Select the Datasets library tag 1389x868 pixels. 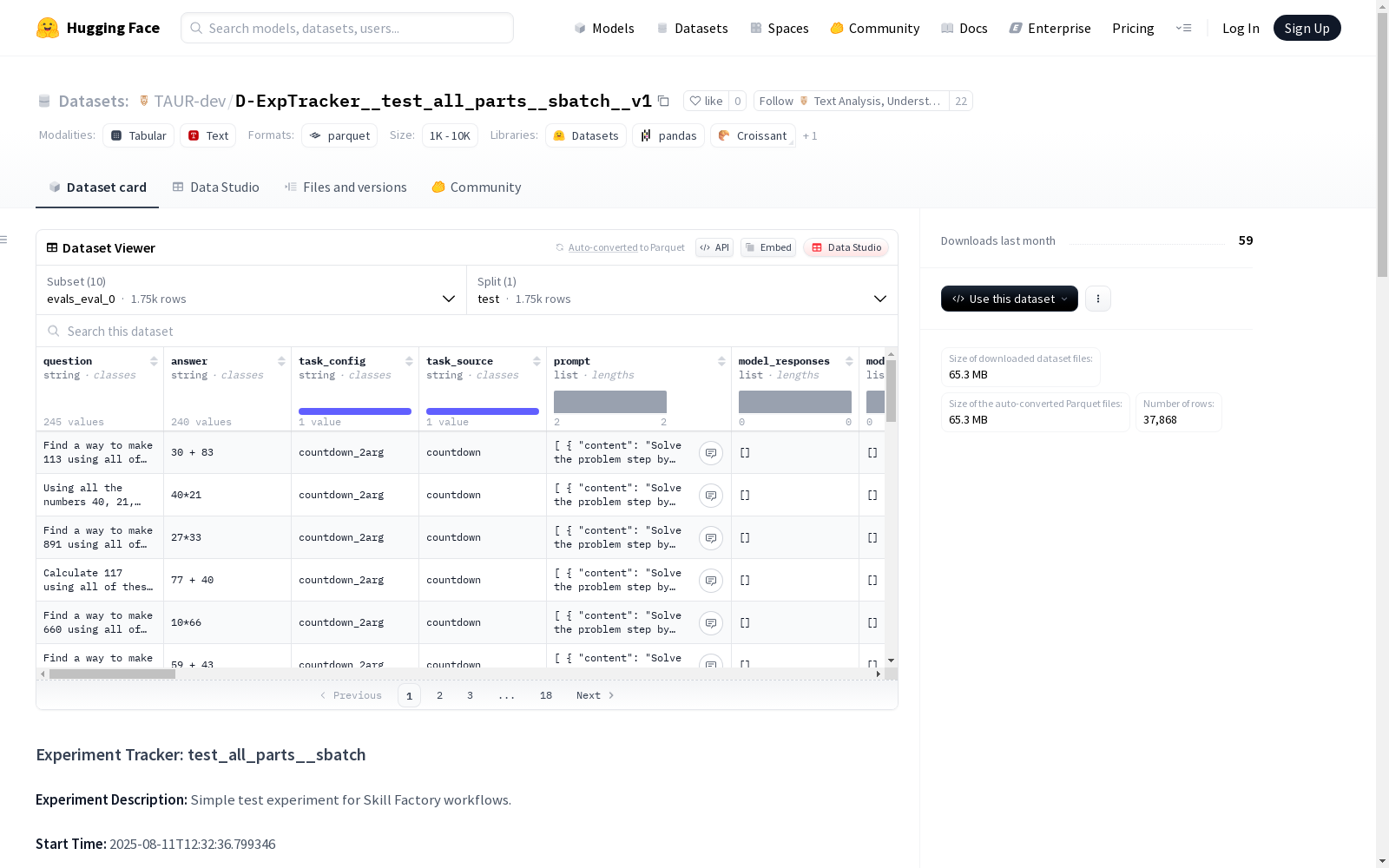tap(586, 135)
